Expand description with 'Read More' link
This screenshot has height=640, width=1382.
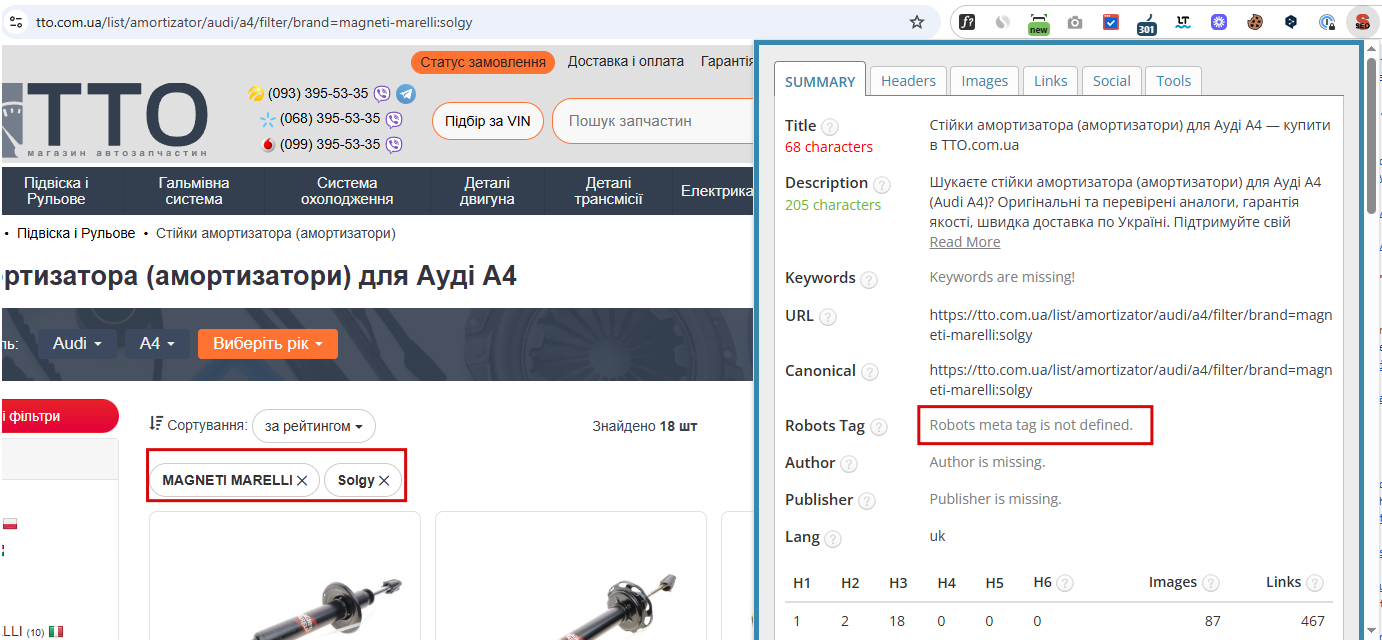point(965,242)
